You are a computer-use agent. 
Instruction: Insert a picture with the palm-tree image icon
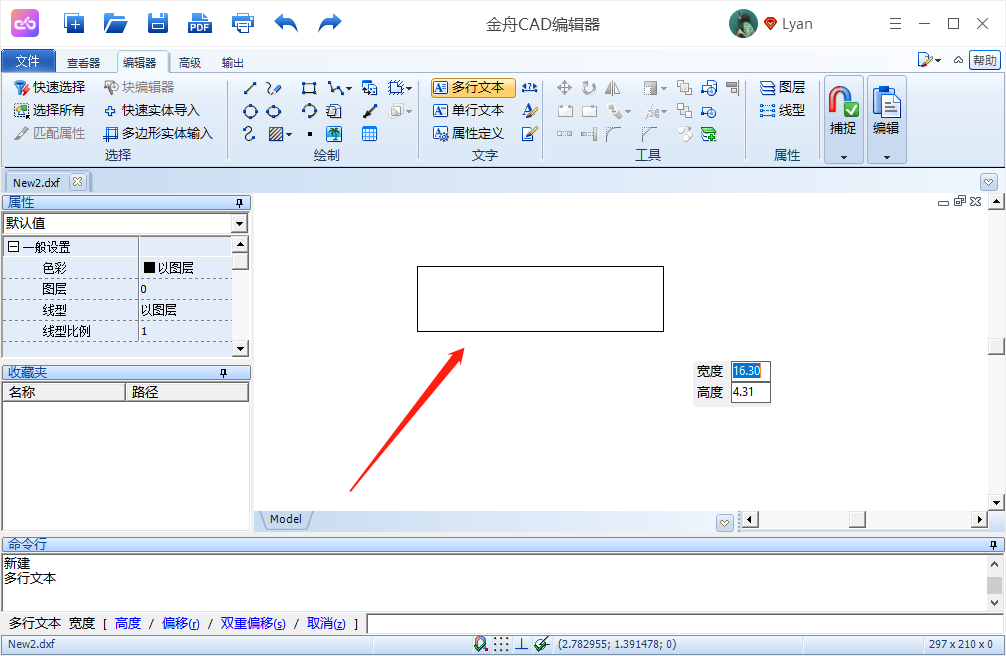[x=334, y=134]
